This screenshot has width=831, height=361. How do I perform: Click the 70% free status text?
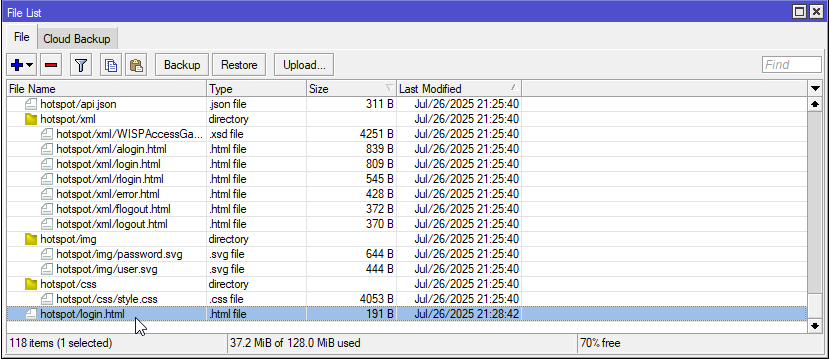600,343
